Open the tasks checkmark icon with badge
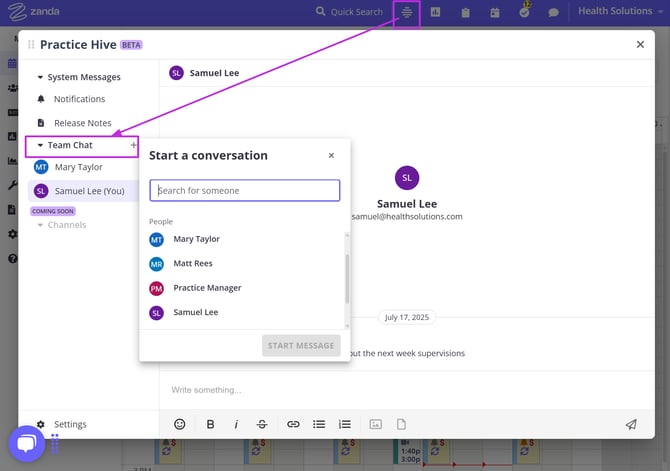 pyautogui.click(x=524, y=12)
